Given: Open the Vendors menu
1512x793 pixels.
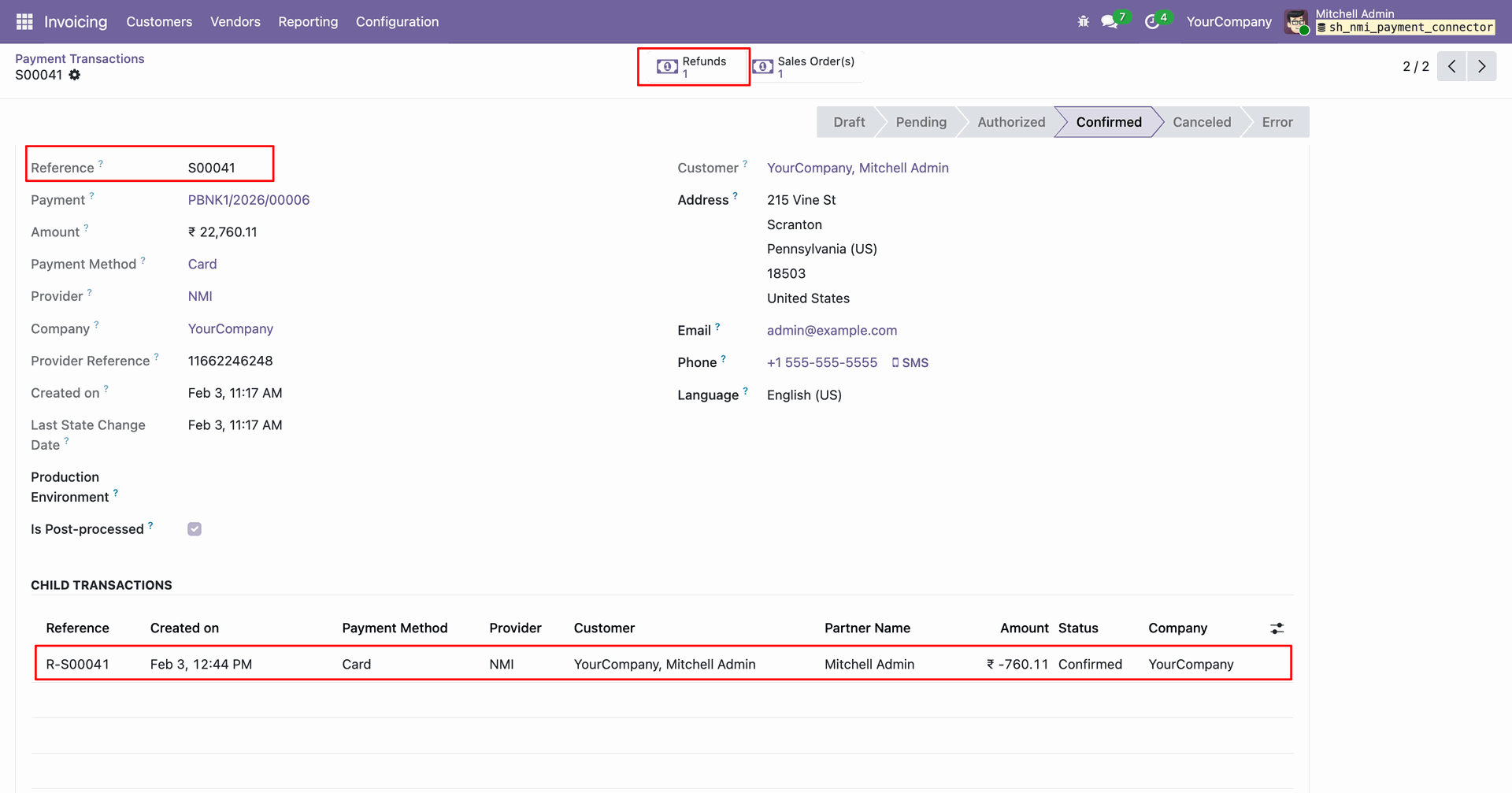Looking at the screenshot, I should tap(235, 21).
